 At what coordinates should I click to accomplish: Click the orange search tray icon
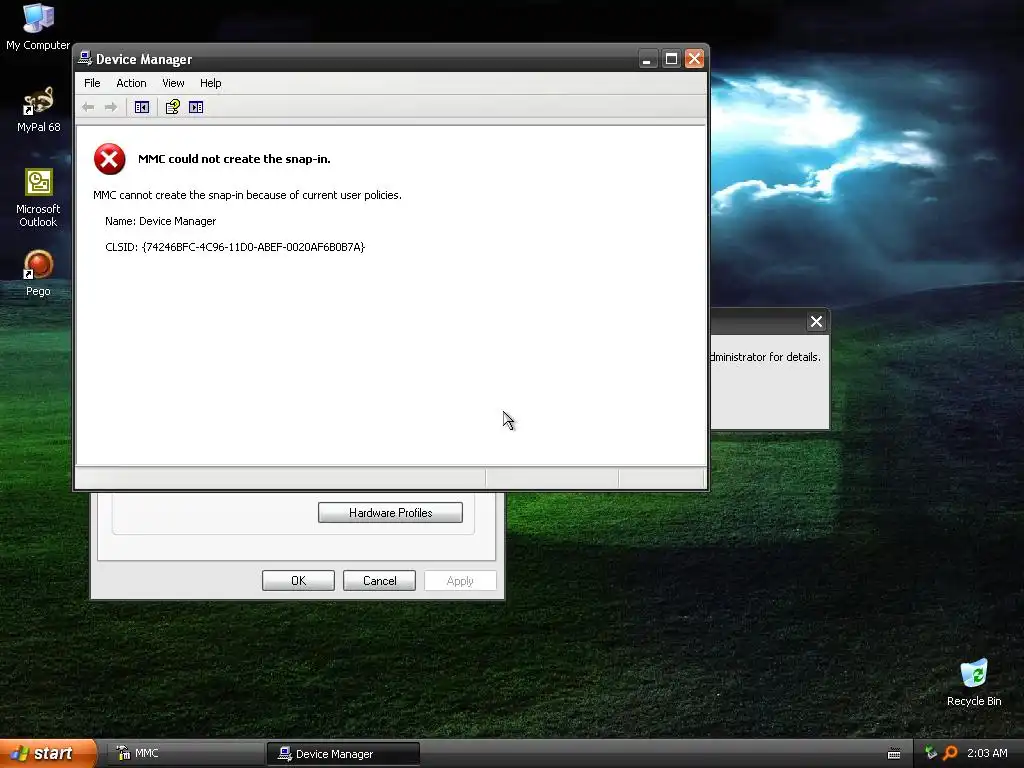[x=950, y=753]
